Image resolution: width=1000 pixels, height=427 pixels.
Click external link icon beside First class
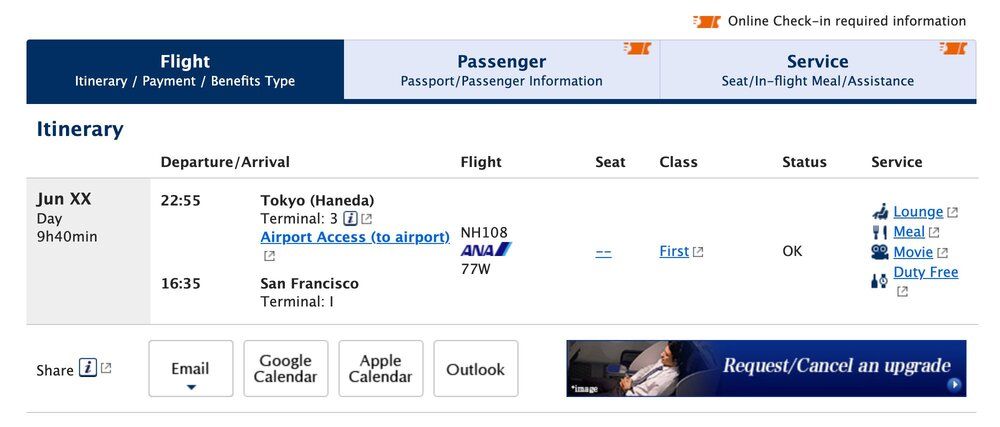click(698, 252)
